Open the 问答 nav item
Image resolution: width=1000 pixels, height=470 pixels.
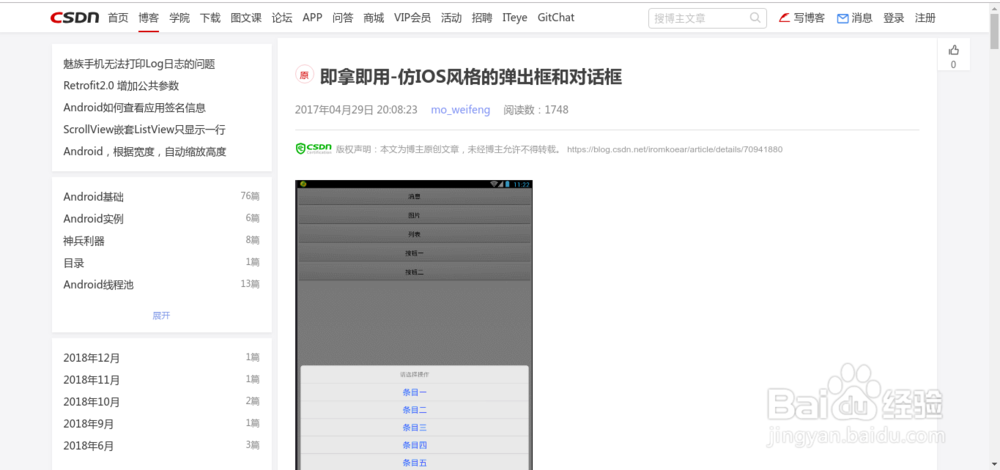pyautogui.click(x=342, y=18)
